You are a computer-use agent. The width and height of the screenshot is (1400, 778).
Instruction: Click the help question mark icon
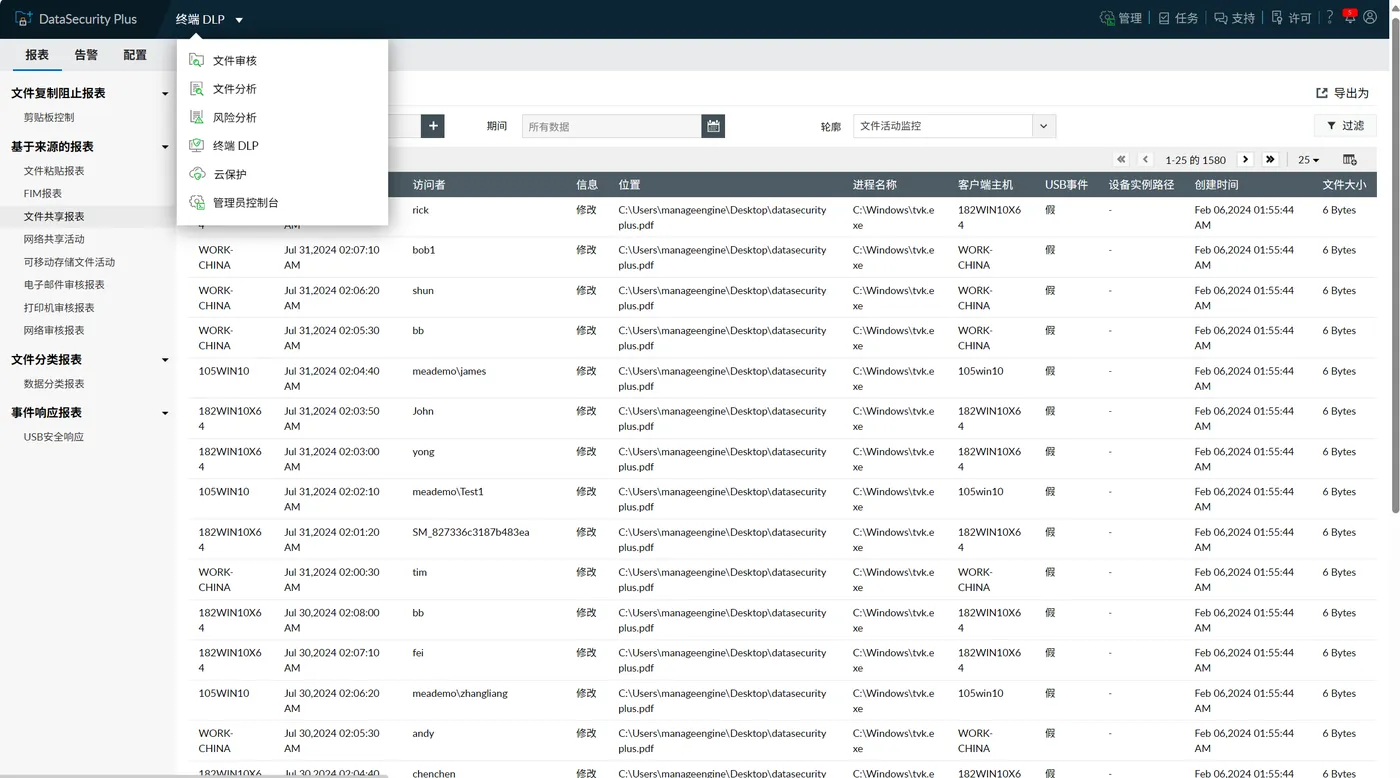[x=1329, y=18]
